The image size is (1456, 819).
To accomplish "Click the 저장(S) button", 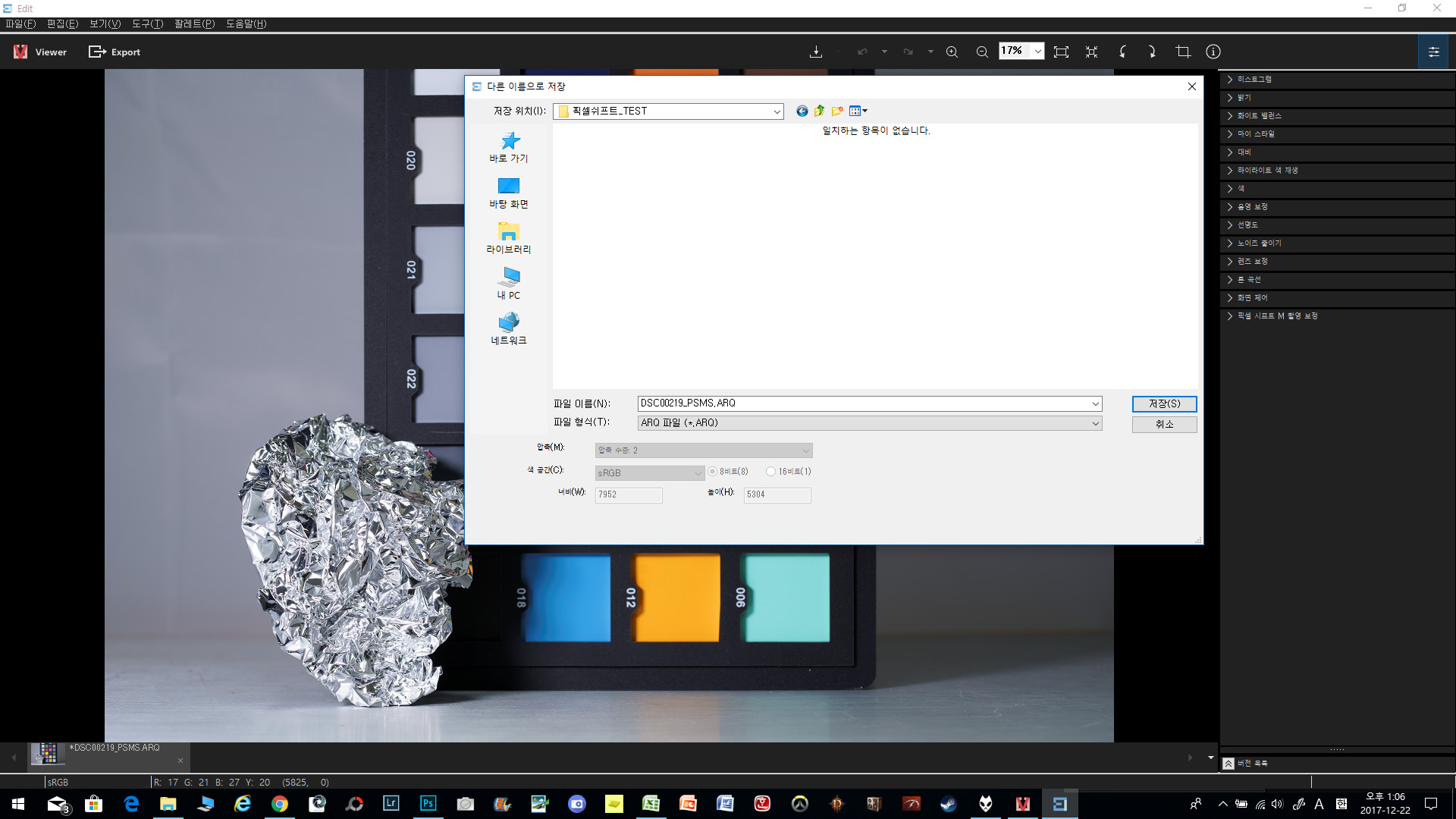I will (1164, 403).
